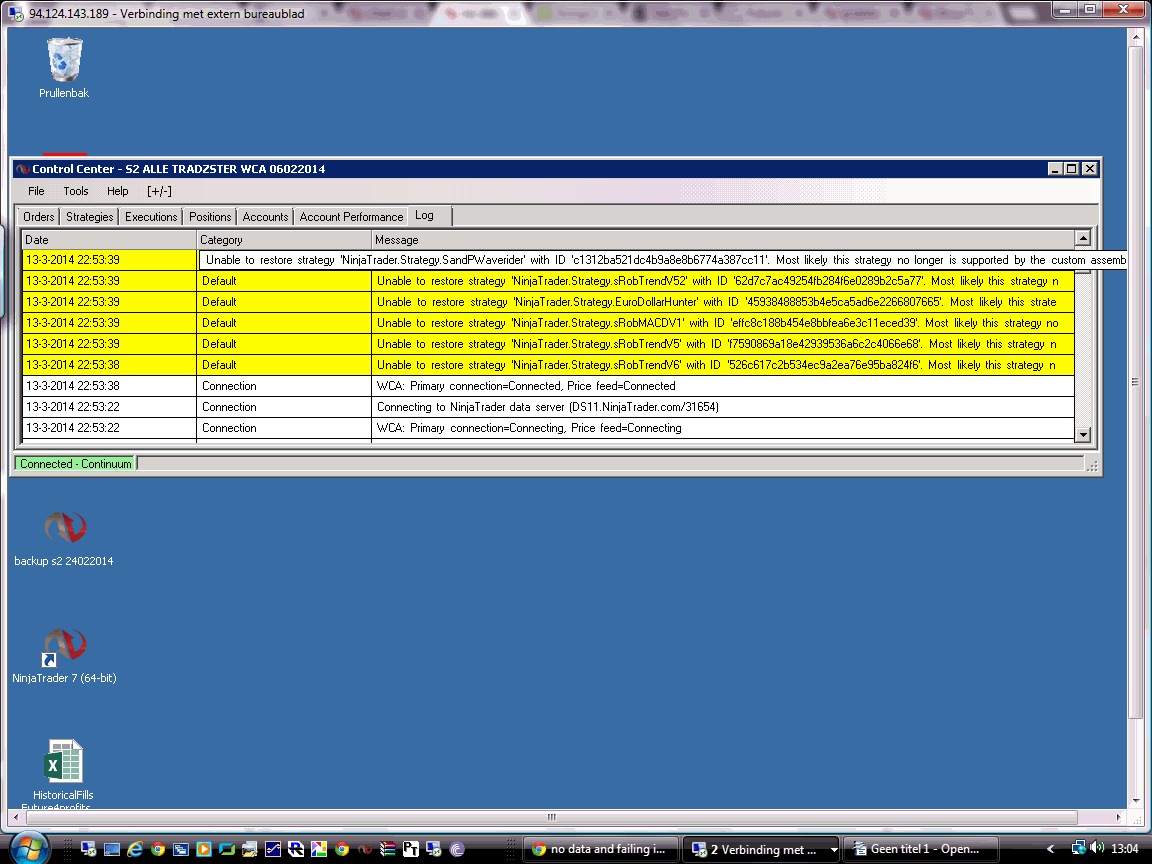Select the log row mentioning EuroDollarHunter
1152x864 pixels.
[548, 302]
